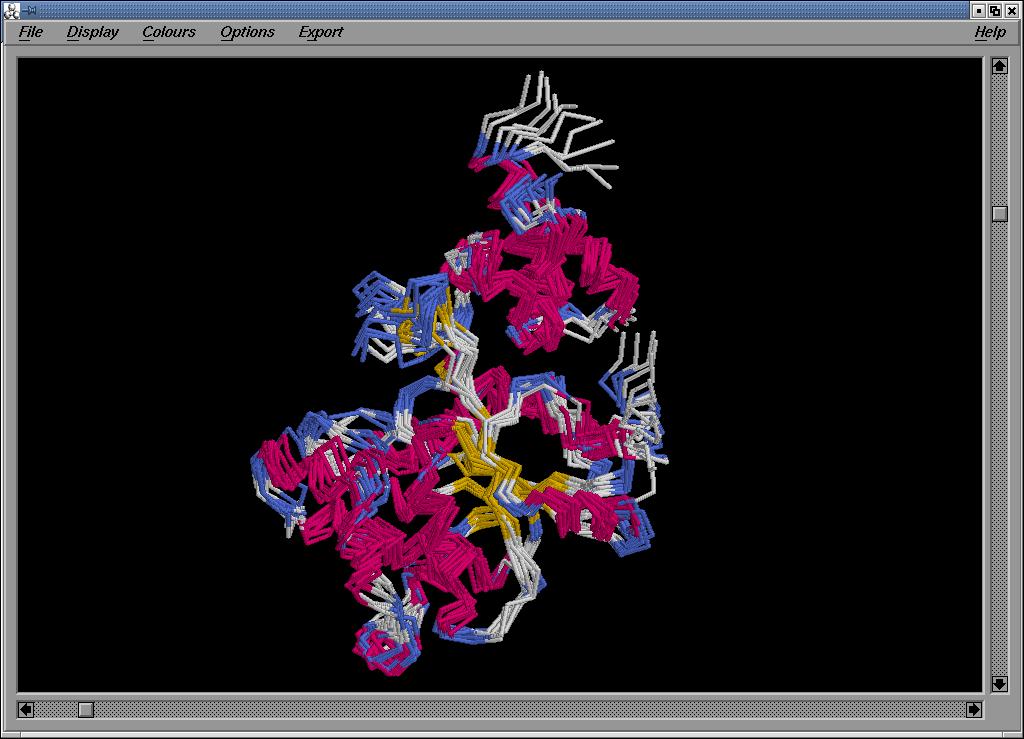Click the pin icon in title bar

pos(29,10)
